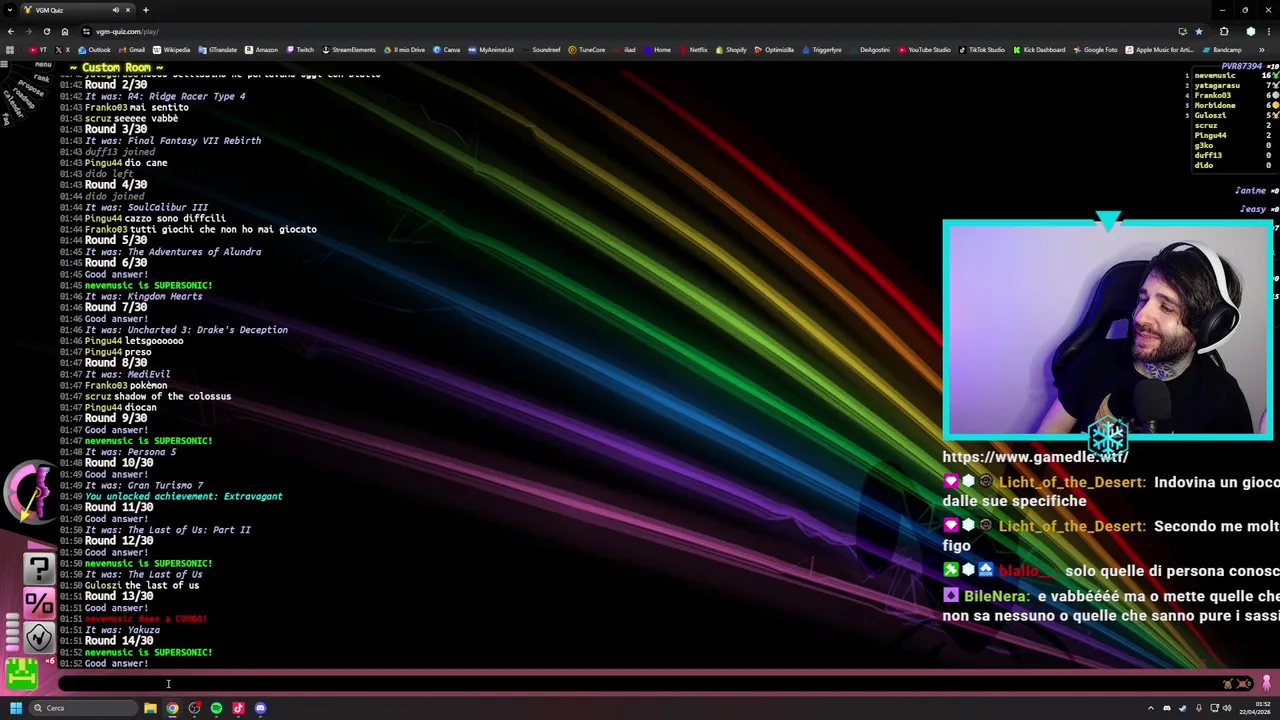Screen dimensions: 1280x720
Task: Select the percent sign tool button
Action: tap(39, 603)
